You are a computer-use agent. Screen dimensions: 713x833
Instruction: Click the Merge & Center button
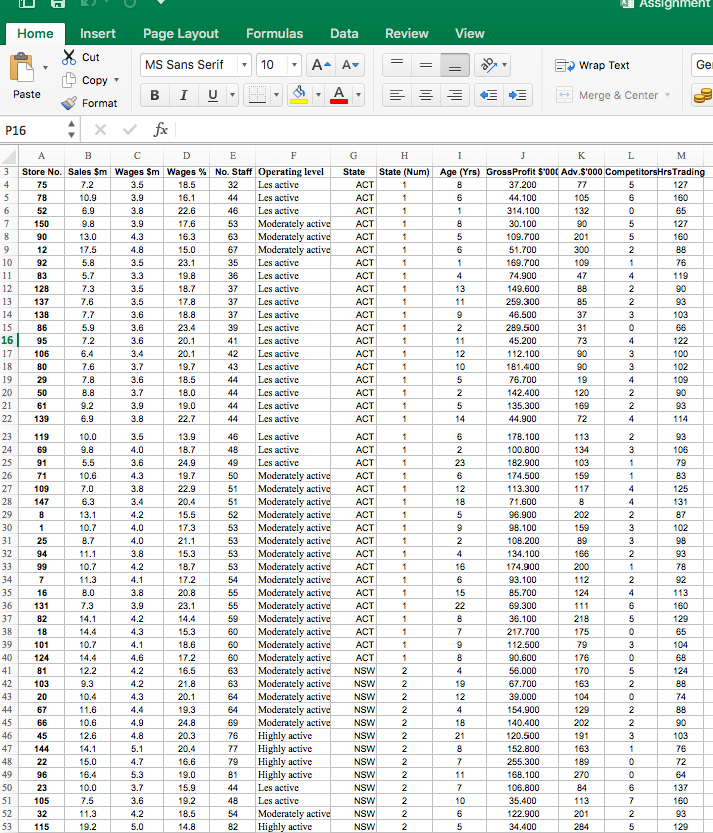607,95
